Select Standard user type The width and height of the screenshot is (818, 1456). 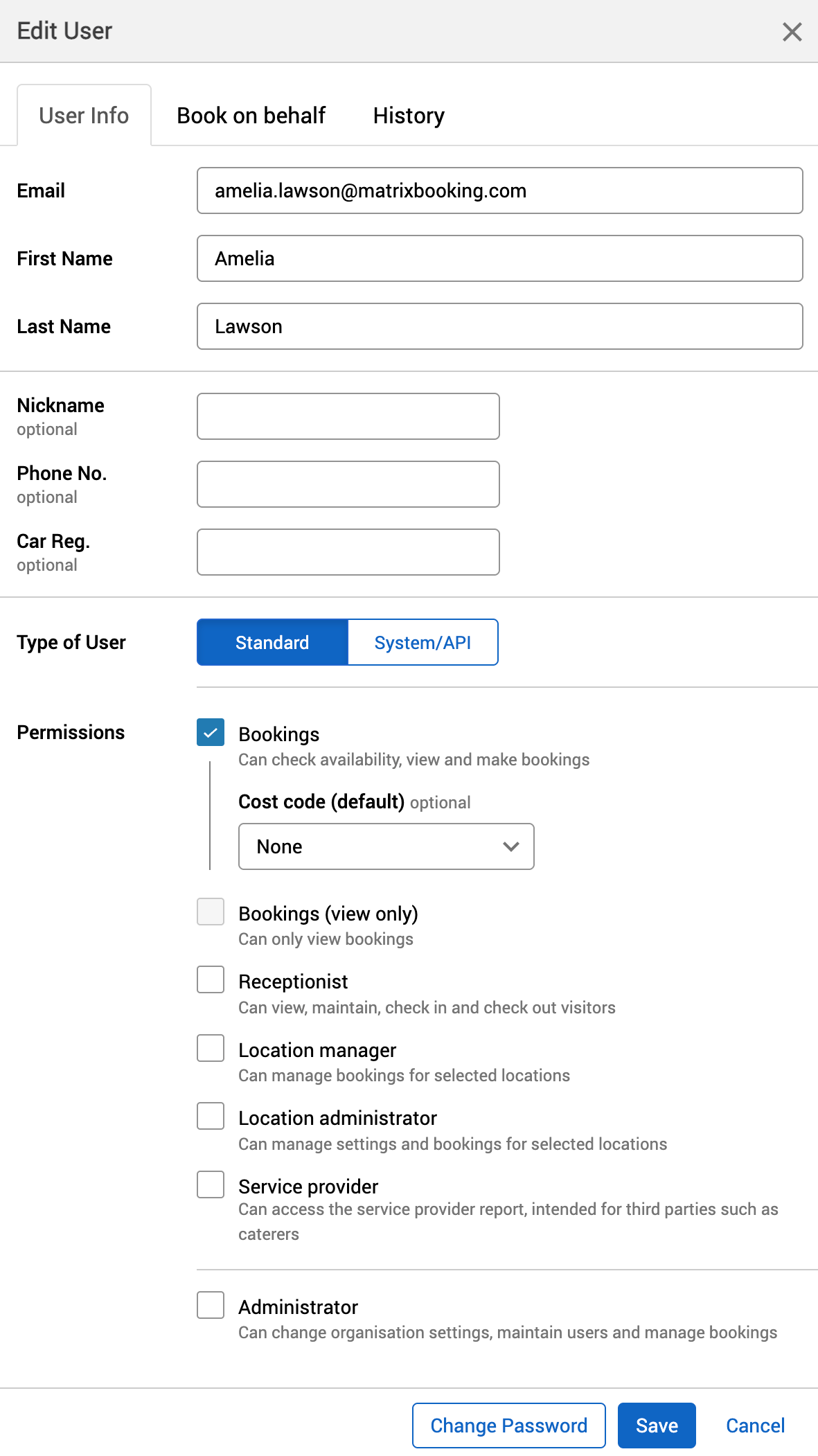point(272,642)
